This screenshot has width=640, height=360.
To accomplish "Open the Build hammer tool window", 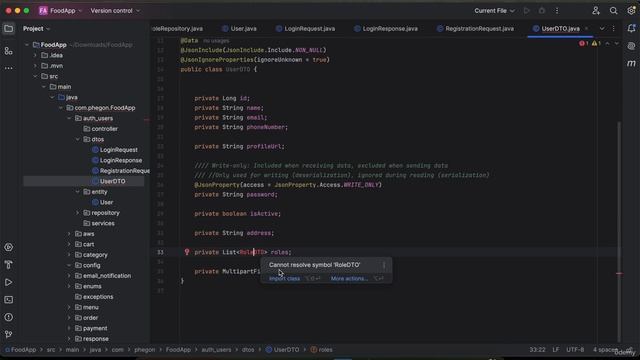I will pyautogui.click(x=9, y=265).
